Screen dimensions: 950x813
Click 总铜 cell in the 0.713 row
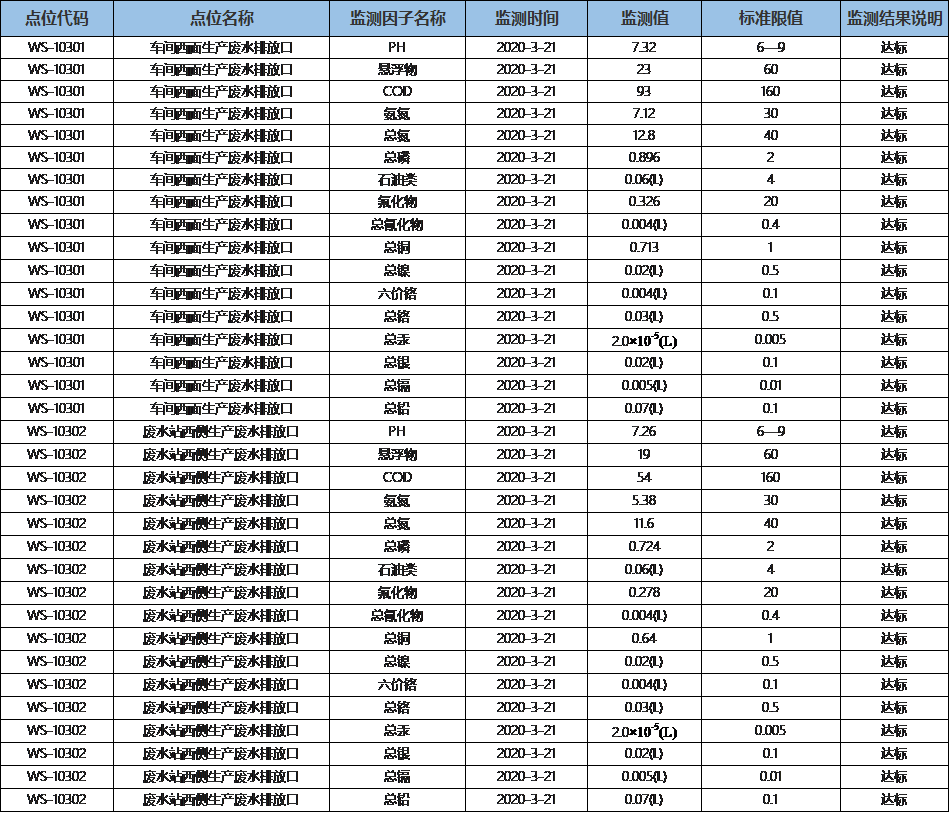[x=397, y=247]
